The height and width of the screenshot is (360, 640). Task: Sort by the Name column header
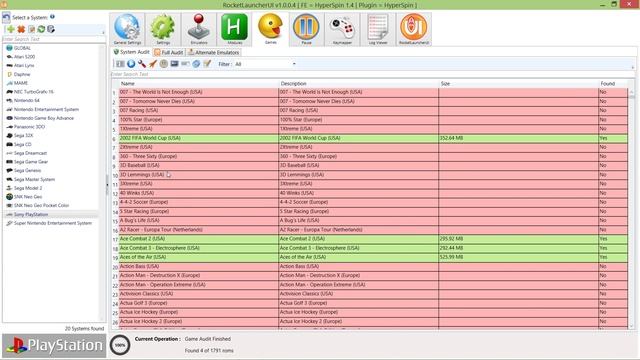[x=199, y=83]
